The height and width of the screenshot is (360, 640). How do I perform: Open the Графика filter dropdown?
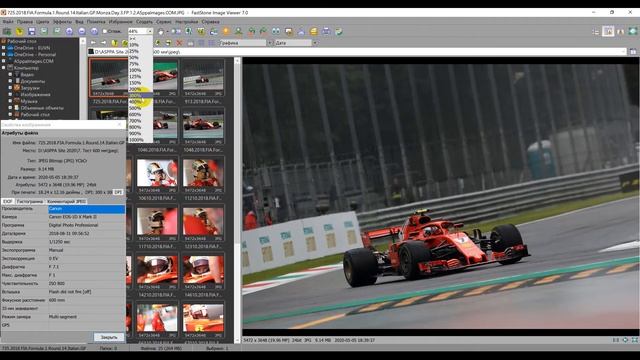[x=269, y=43]
